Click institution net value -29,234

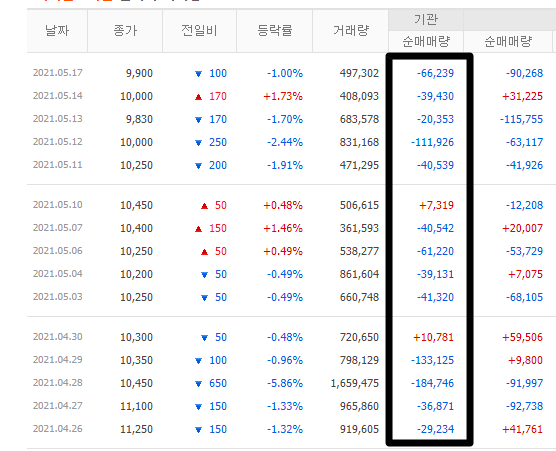click(x=435, y=429)
